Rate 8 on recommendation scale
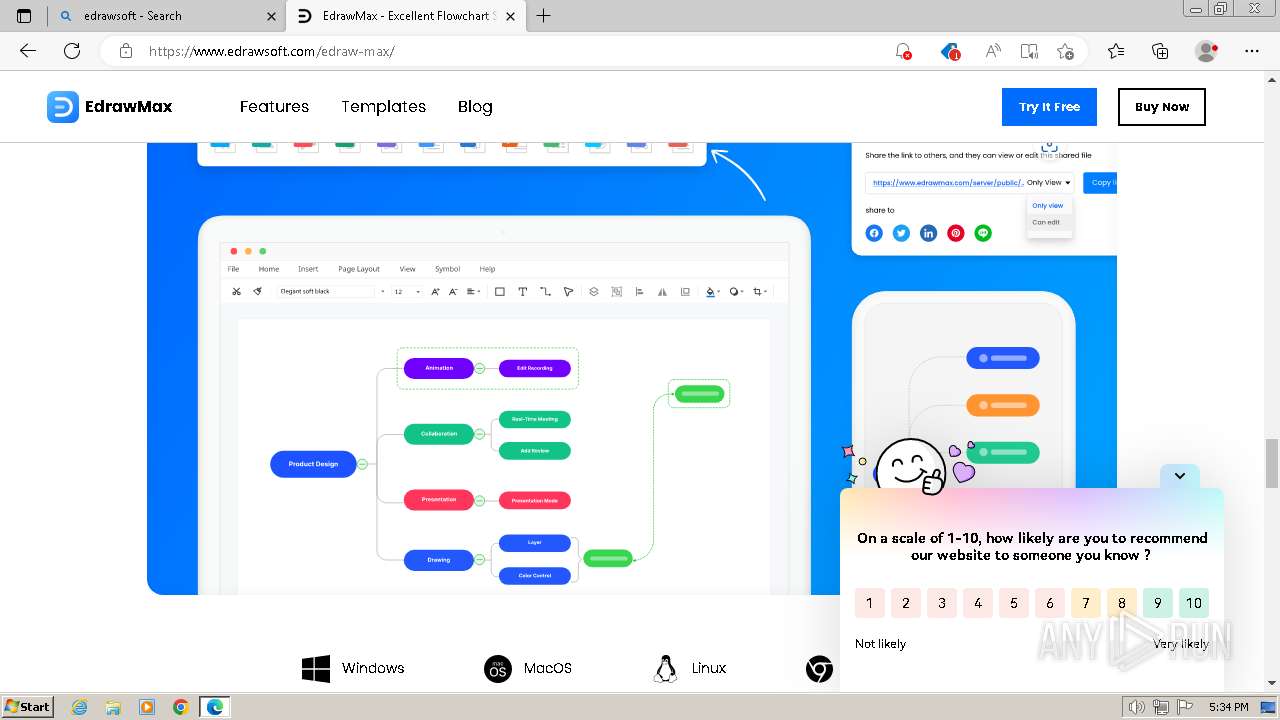The width and height of the screenshot is (1280, 720). (x=1122, y=603)
